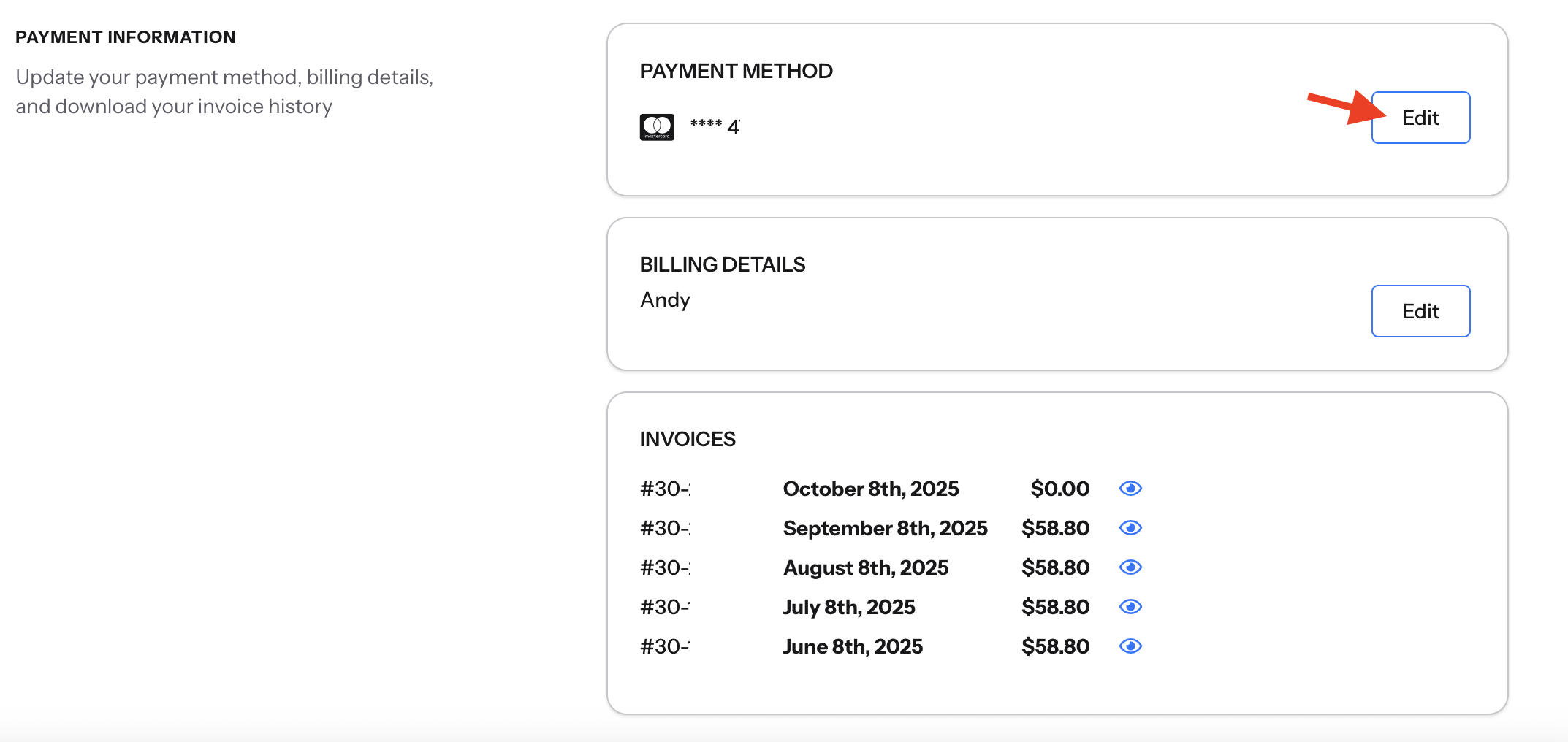Click the billing name Andy
Image resolution: width=1568 pixels, height=742 pixels.
[x=665, y=300]
